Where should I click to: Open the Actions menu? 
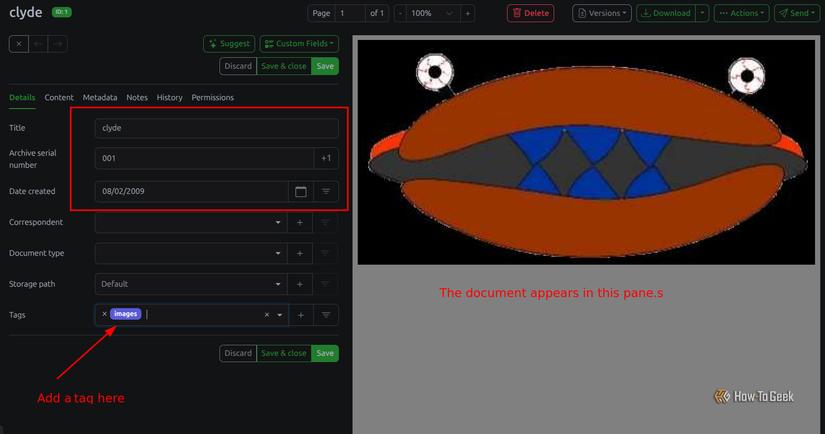point(741,13)
